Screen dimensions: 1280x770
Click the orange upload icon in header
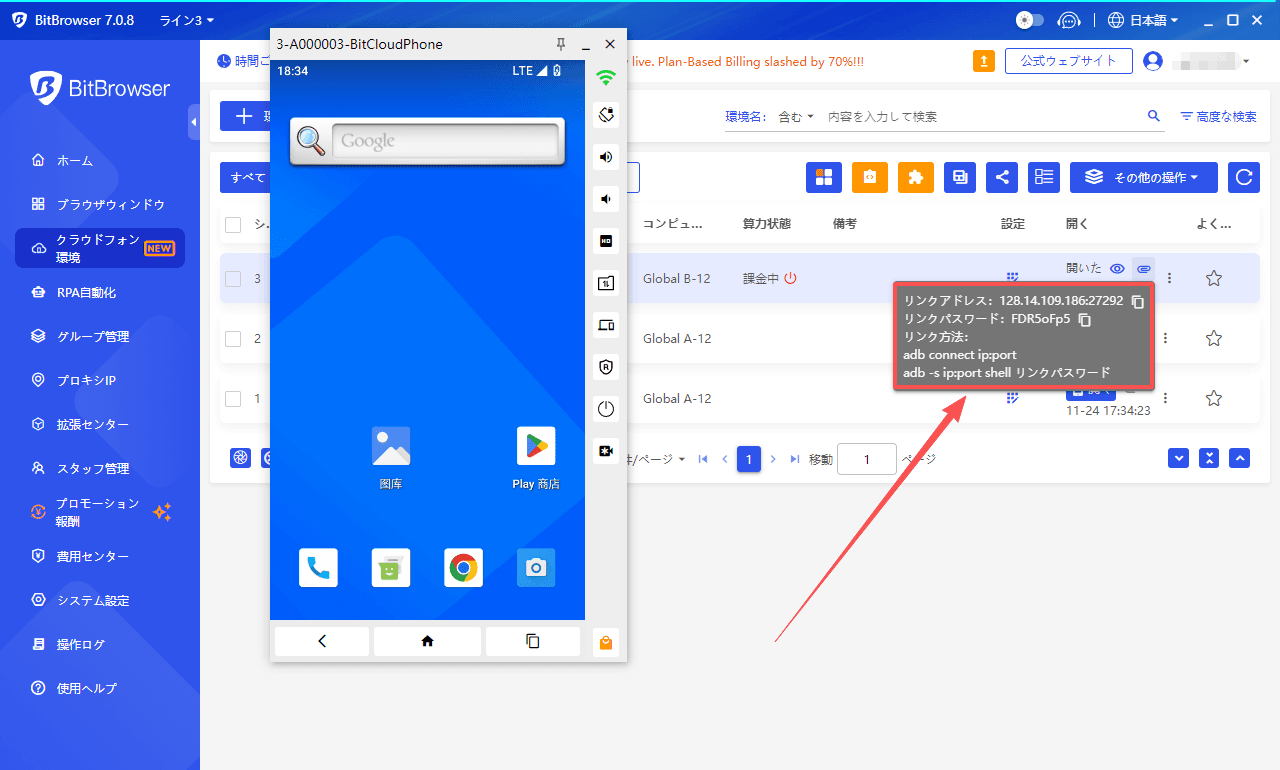[x=984, y=61]
